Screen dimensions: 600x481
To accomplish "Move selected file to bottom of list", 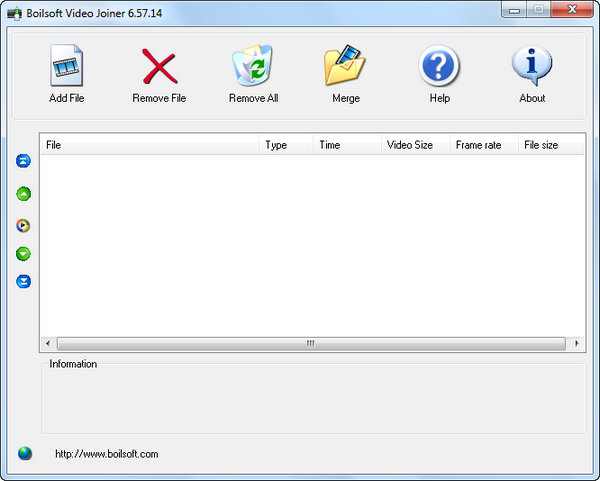I will [24, 282].
